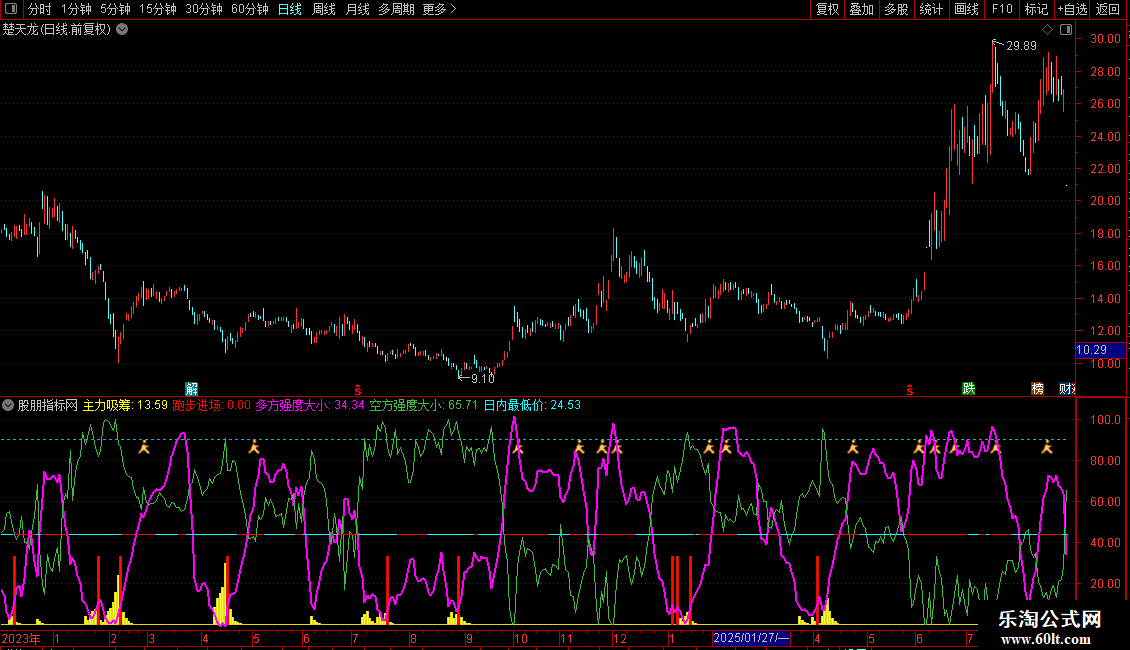
Task: Click the green 跌 marker icon
Action: pyautogui.click(x=968, y=388)
